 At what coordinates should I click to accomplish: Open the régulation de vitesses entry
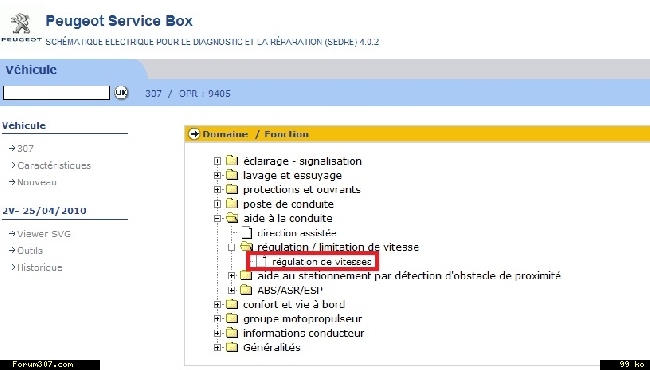tap(322, 262)
